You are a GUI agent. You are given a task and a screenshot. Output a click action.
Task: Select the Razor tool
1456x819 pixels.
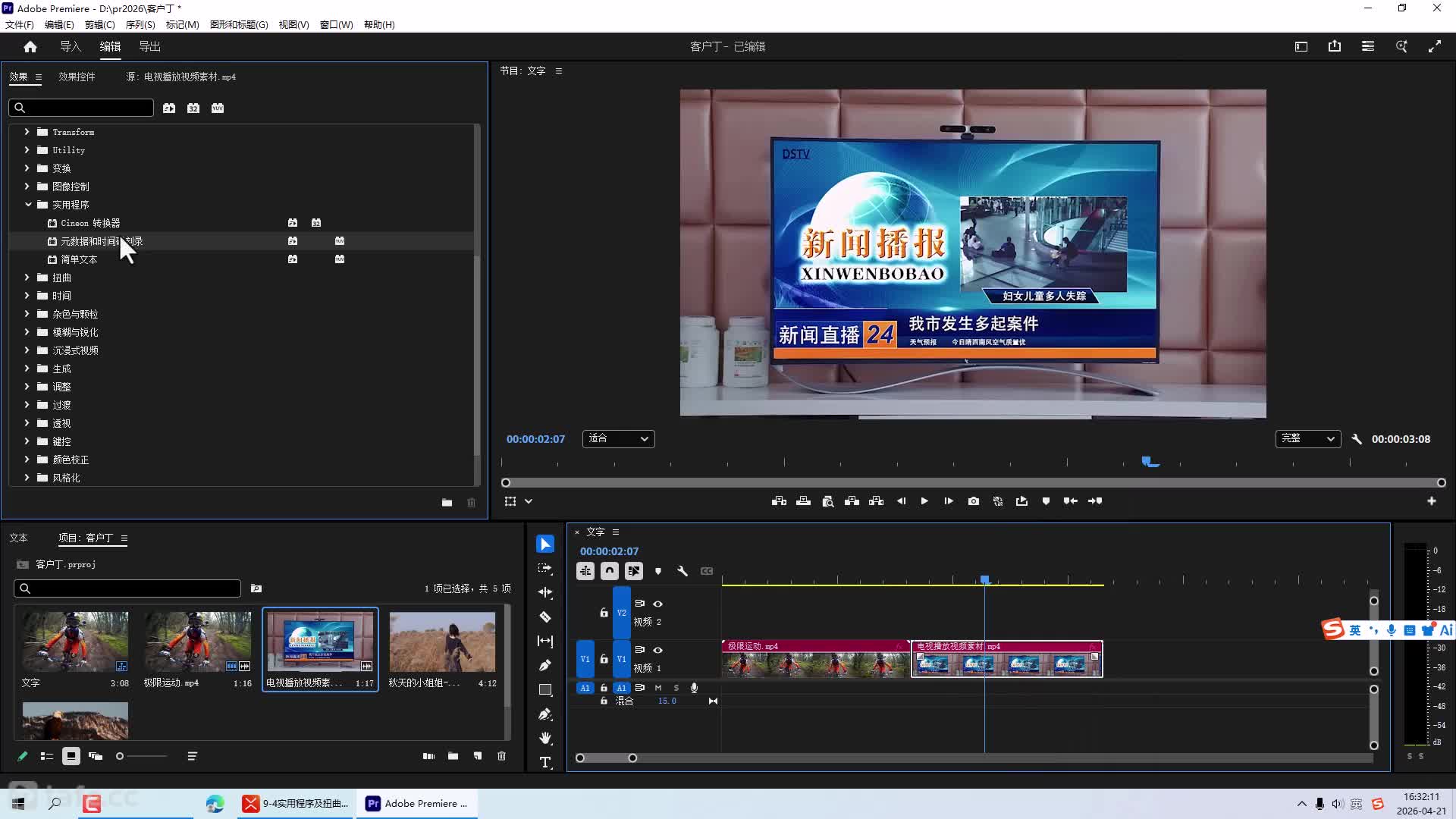544,617
